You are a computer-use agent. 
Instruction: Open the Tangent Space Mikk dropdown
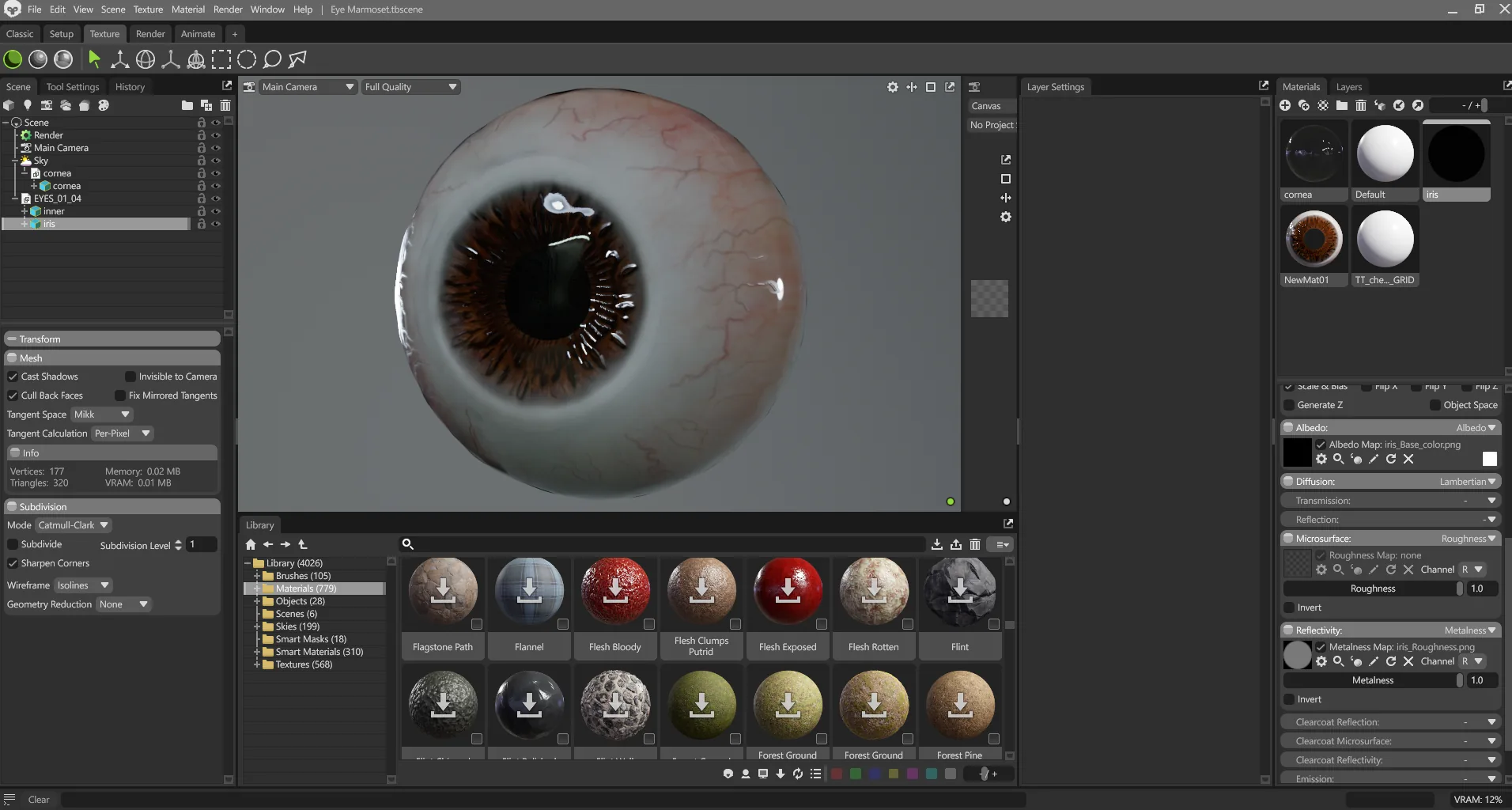click(101, 414)
